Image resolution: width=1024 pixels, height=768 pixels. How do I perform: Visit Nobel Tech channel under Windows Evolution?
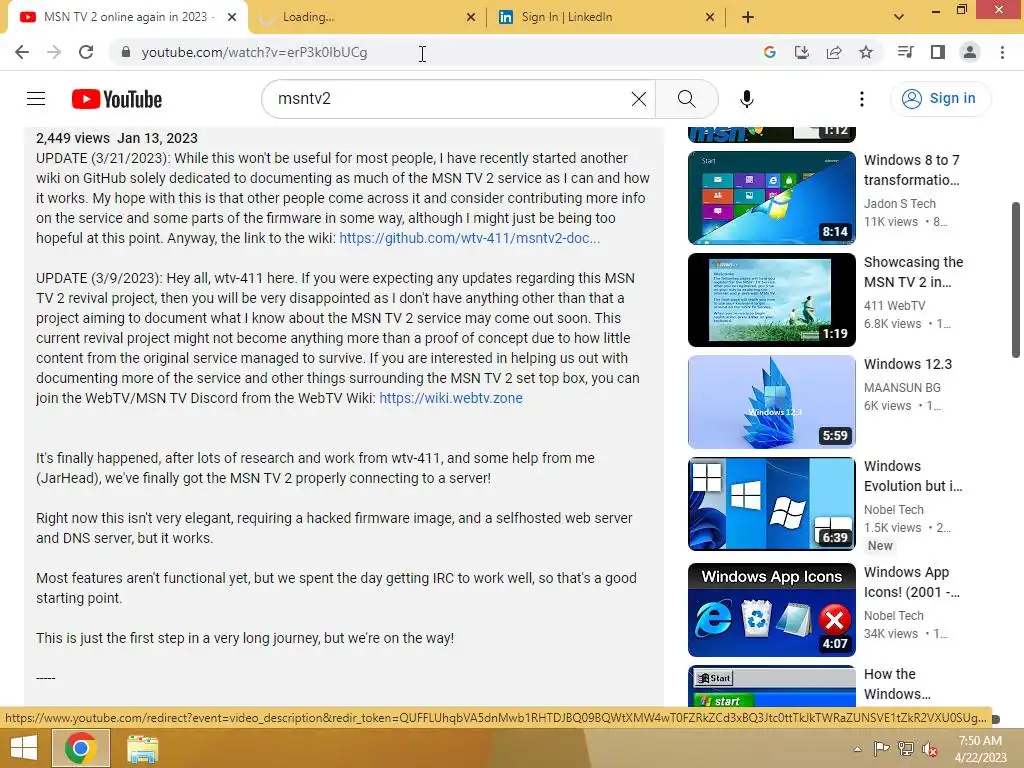point(893,510)
